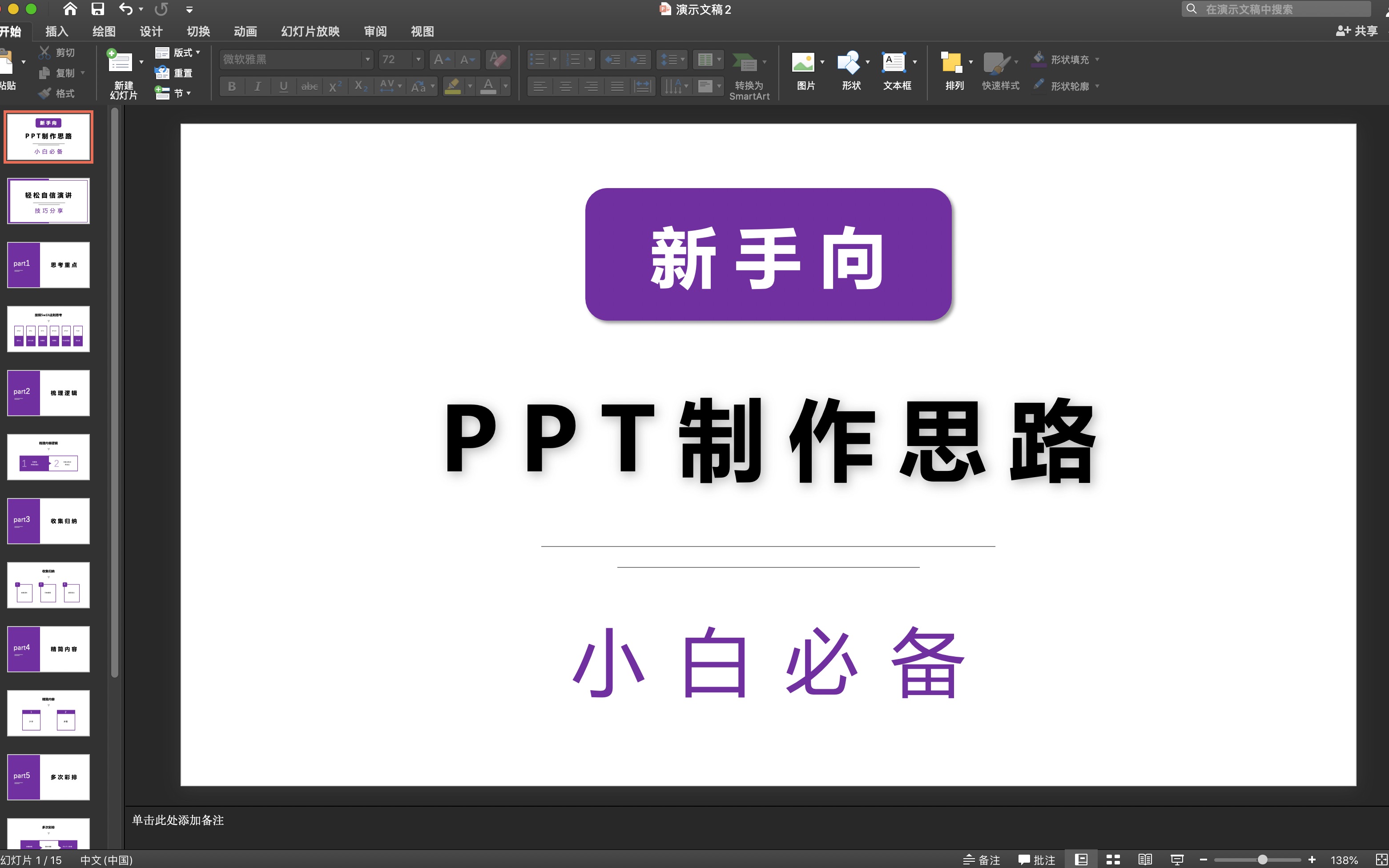
Task: Open the line spacing dropdown
Action: (673, 59)
